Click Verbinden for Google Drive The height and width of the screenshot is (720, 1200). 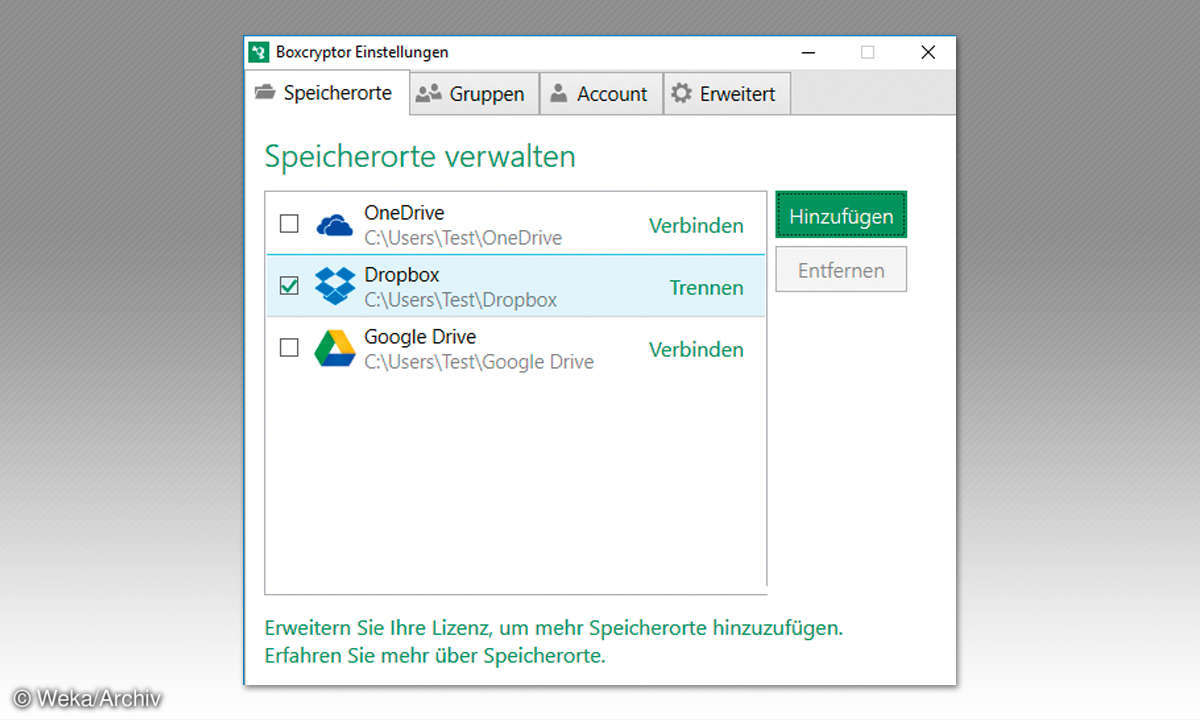click(x=696, y=350)
